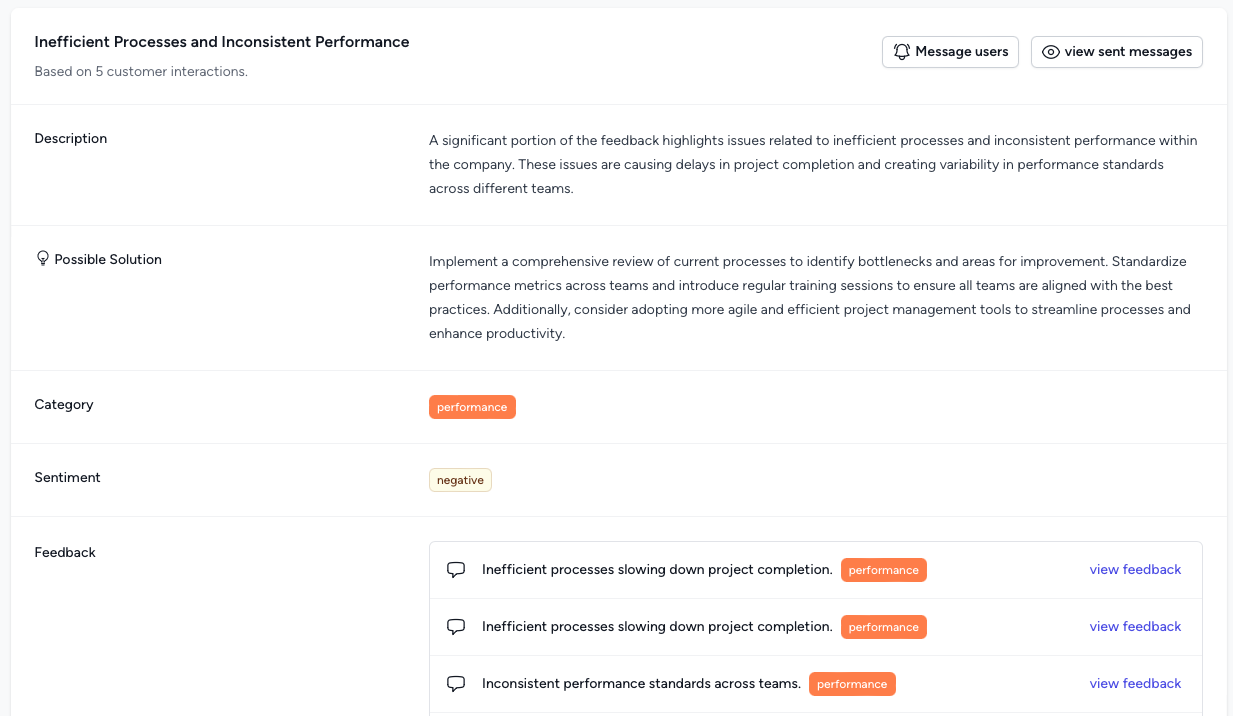Open view sent messages

1116,52
